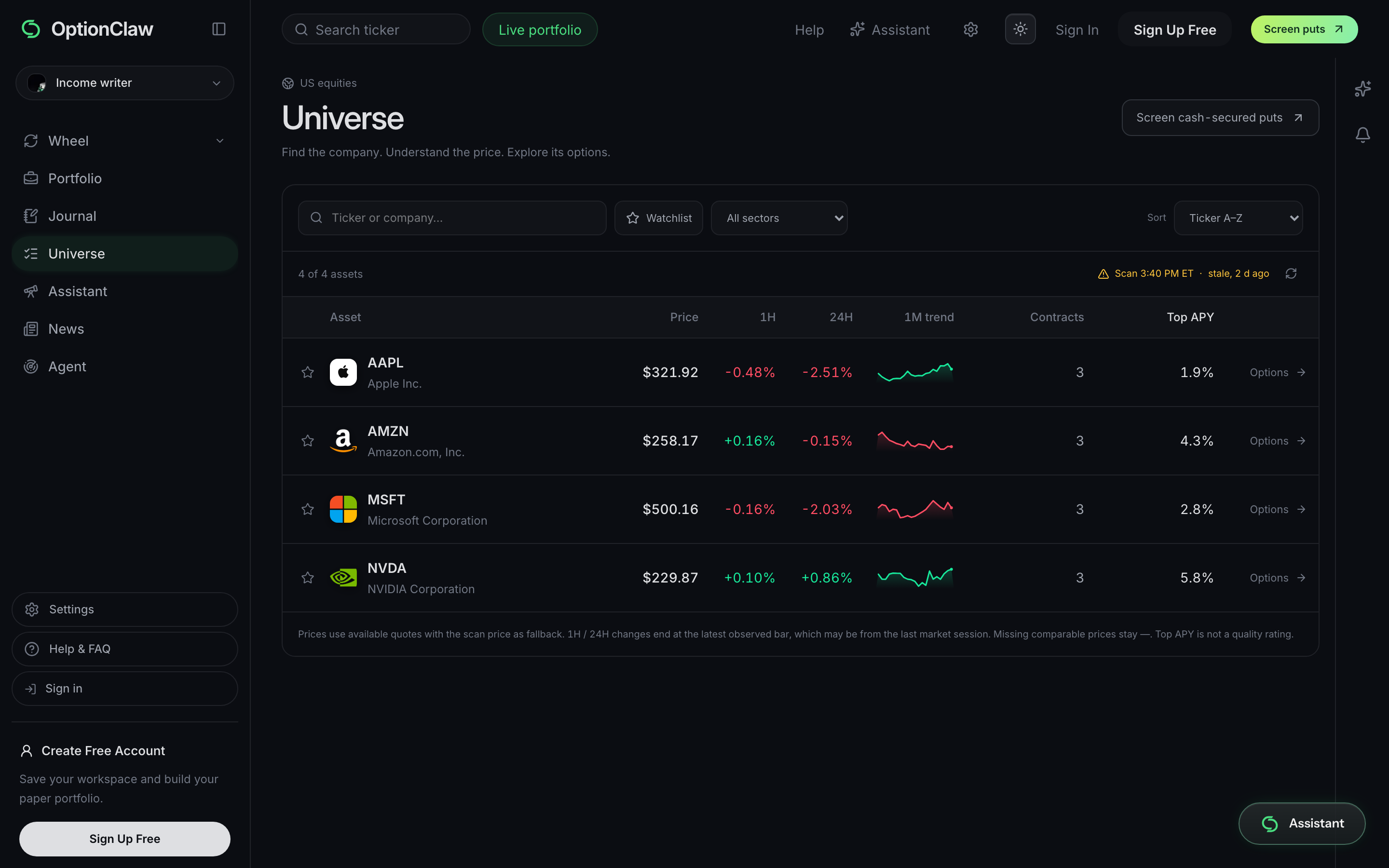Viewport: 1389px width, 868px height.
Task: Open the All sectors dropdown
Action: tap(779, 217)
